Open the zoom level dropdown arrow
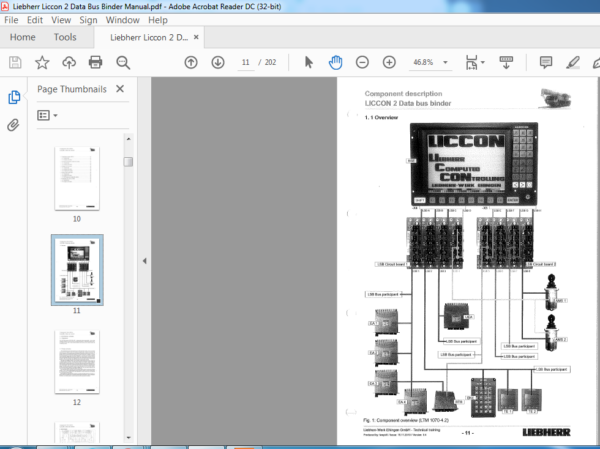 445,62
